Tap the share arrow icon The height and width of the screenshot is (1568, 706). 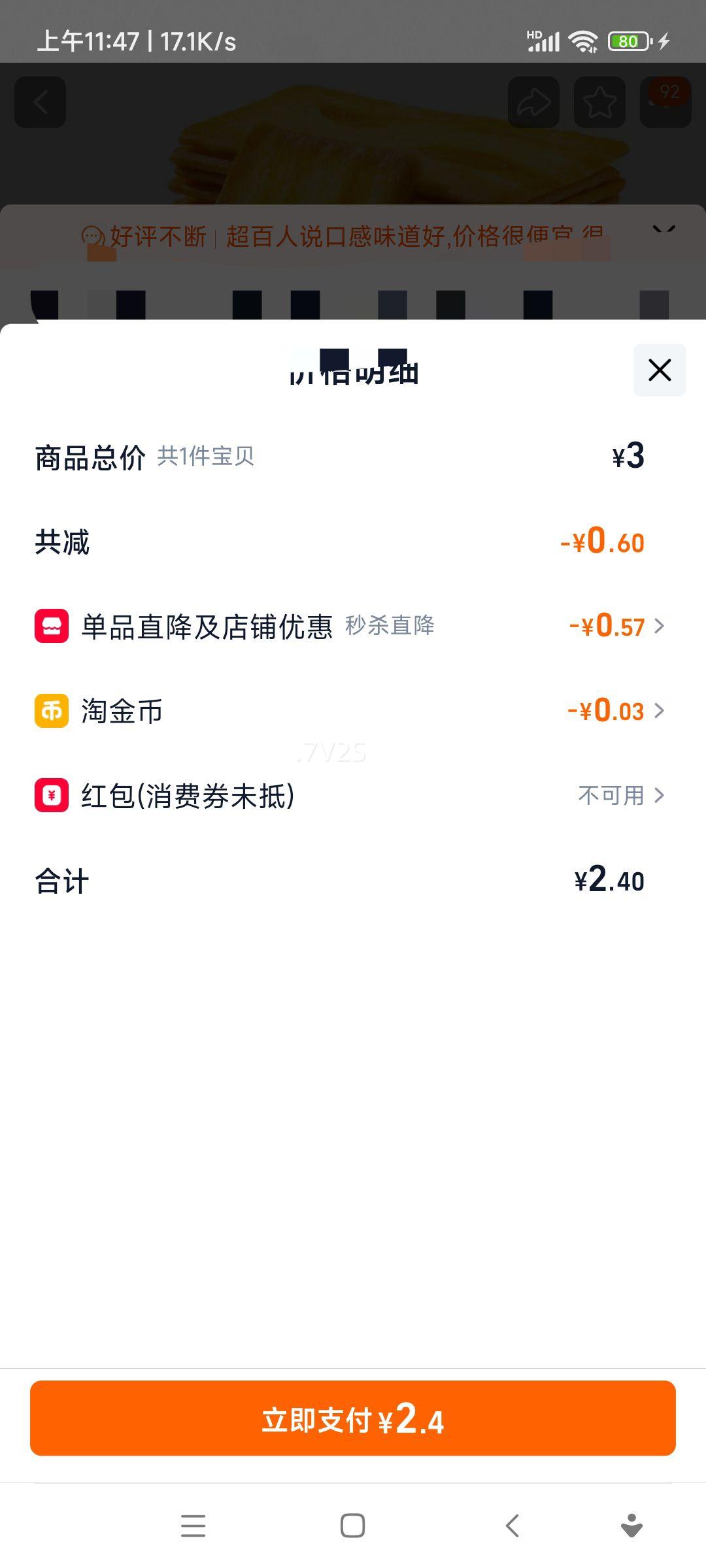[x=533, y=103]
